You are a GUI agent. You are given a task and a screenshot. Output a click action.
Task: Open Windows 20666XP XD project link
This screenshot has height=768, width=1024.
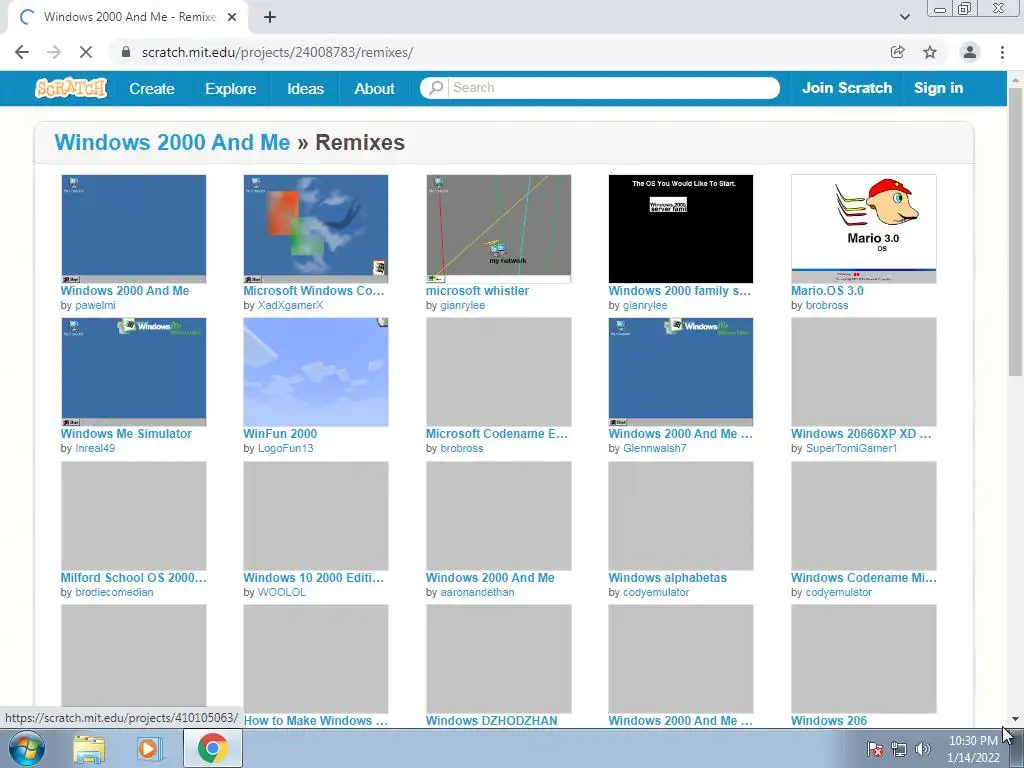point(861,434)
